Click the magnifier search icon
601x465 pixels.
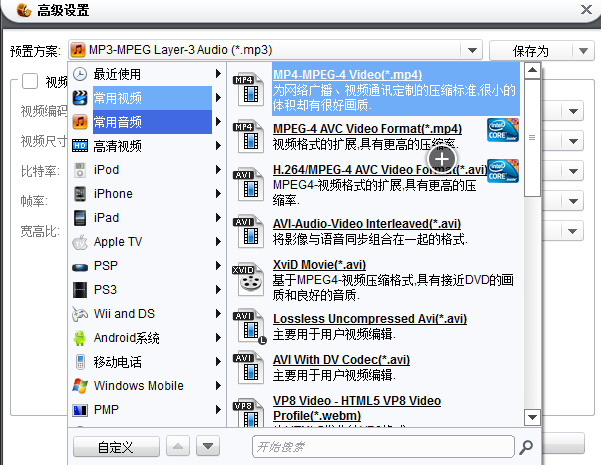[x=526, y=447]
